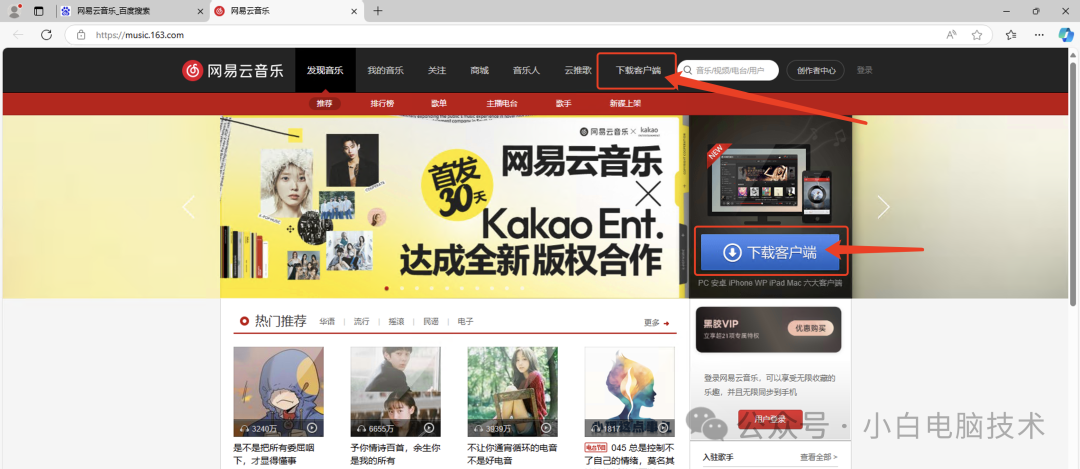1080x469 pixels.
Task: Show the previous banner with the left chevron
Action: 189,207
